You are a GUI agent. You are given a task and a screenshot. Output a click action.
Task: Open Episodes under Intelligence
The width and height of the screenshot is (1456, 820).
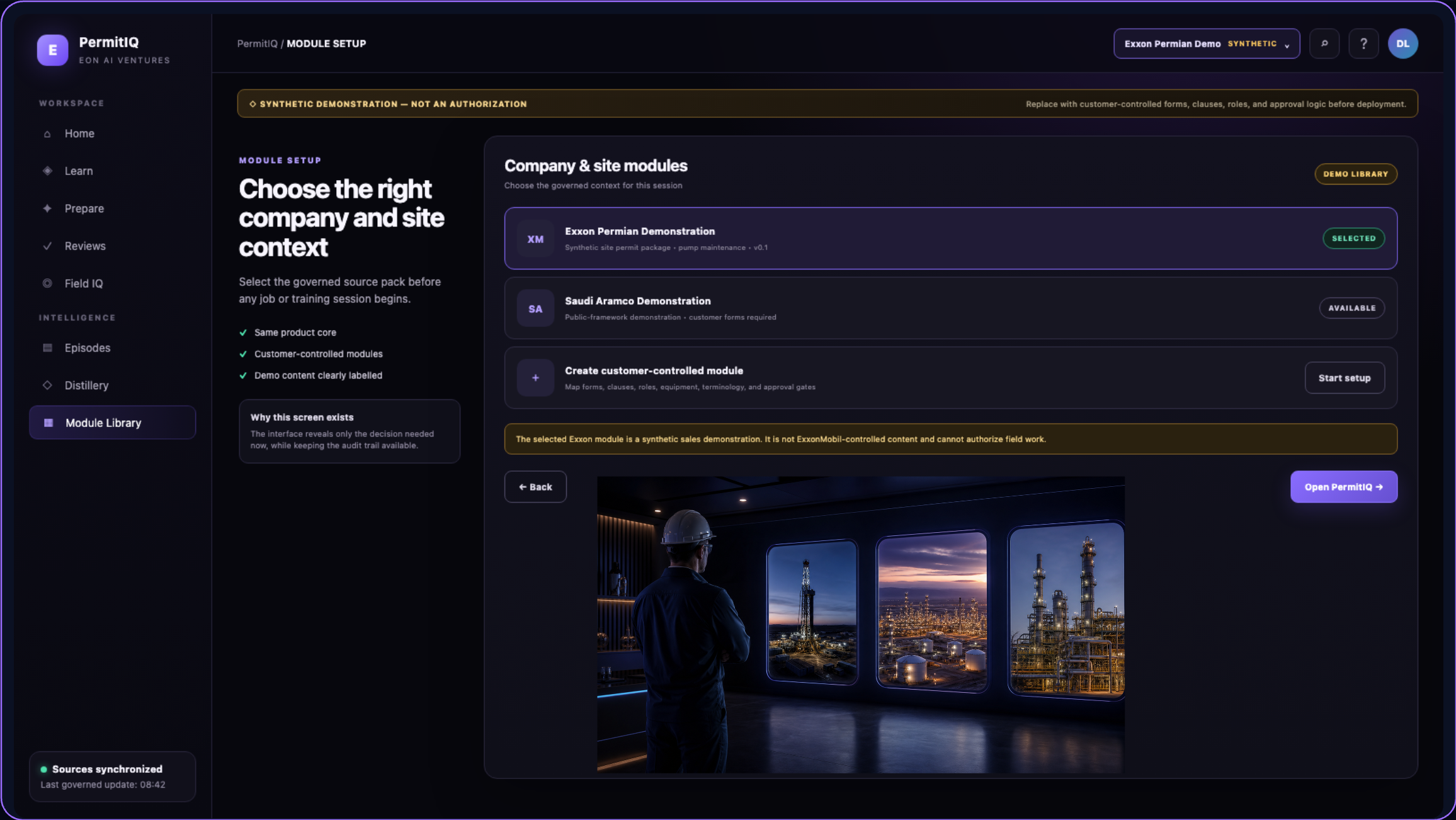tap(112, 348)
